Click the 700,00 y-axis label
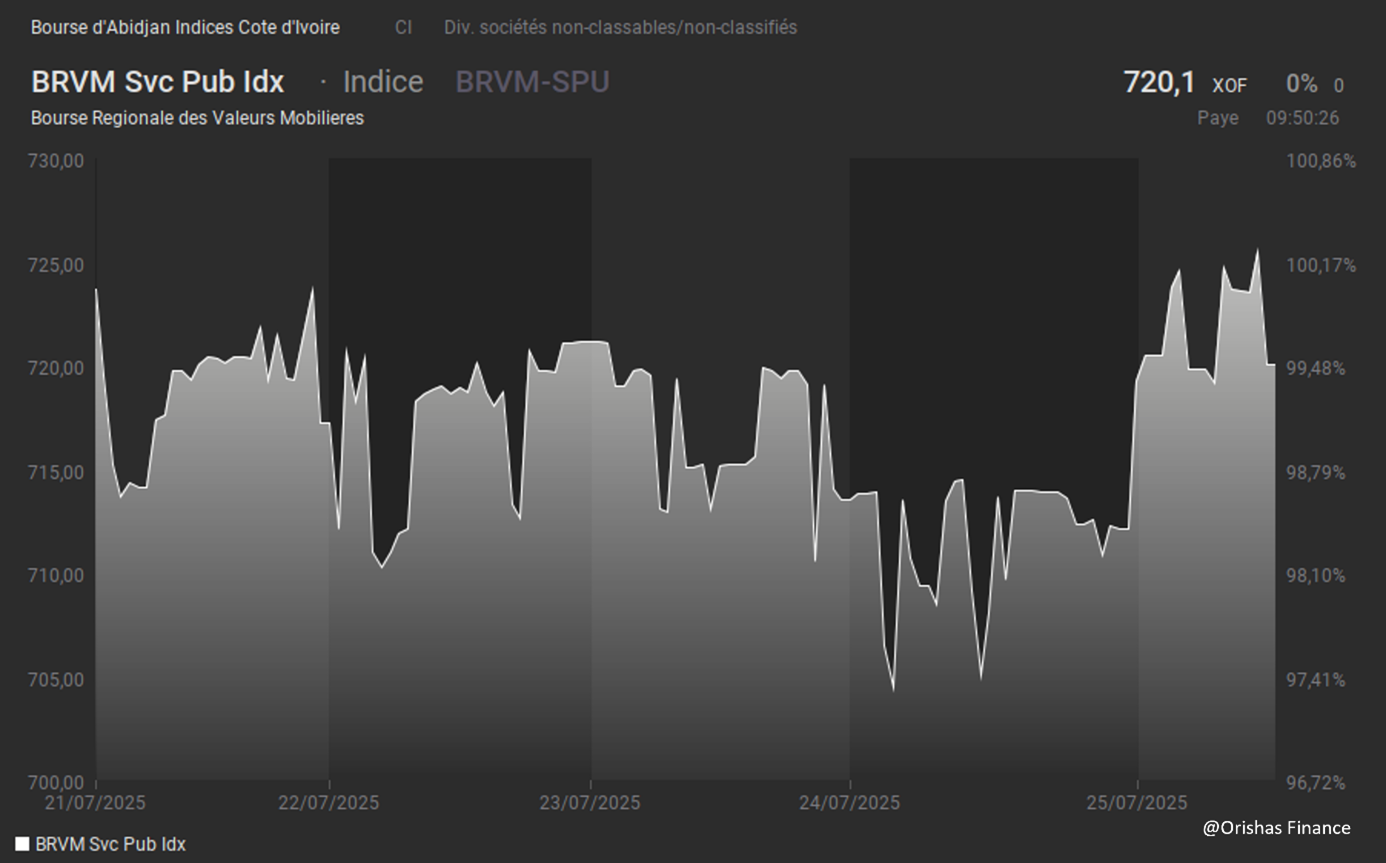Image resolution: width=1386 pixels, height=863 pixels. tap(58, 782)
